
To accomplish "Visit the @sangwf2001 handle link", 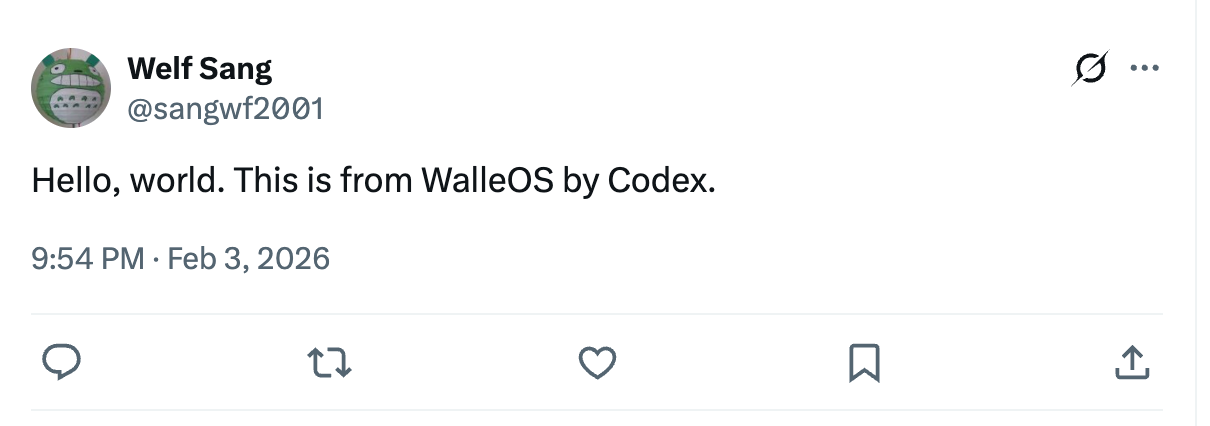I will 225,108.
